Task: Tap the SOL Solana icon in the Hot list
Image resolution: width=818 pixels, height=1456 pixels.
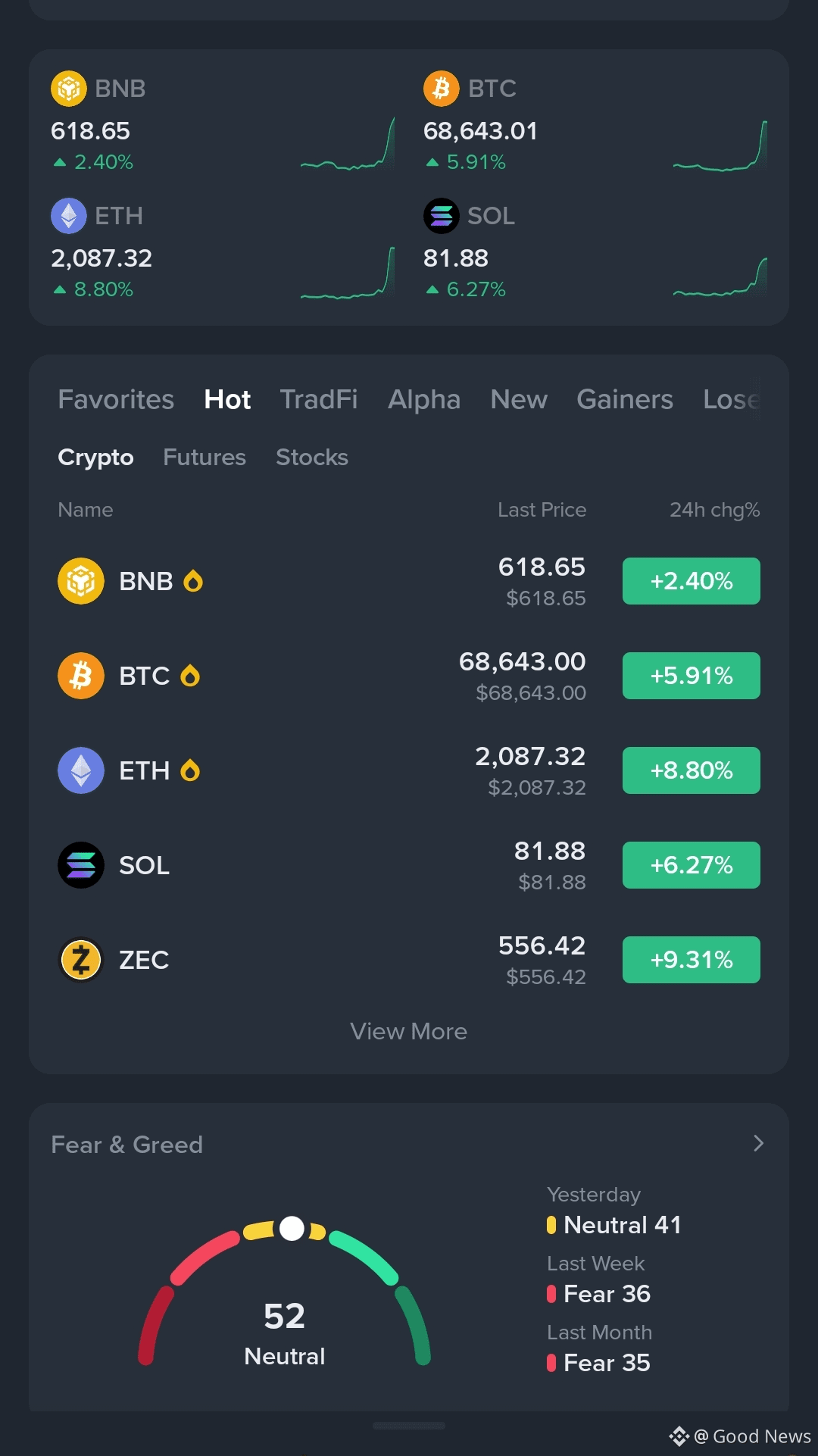Action: [x=81, y=865]
